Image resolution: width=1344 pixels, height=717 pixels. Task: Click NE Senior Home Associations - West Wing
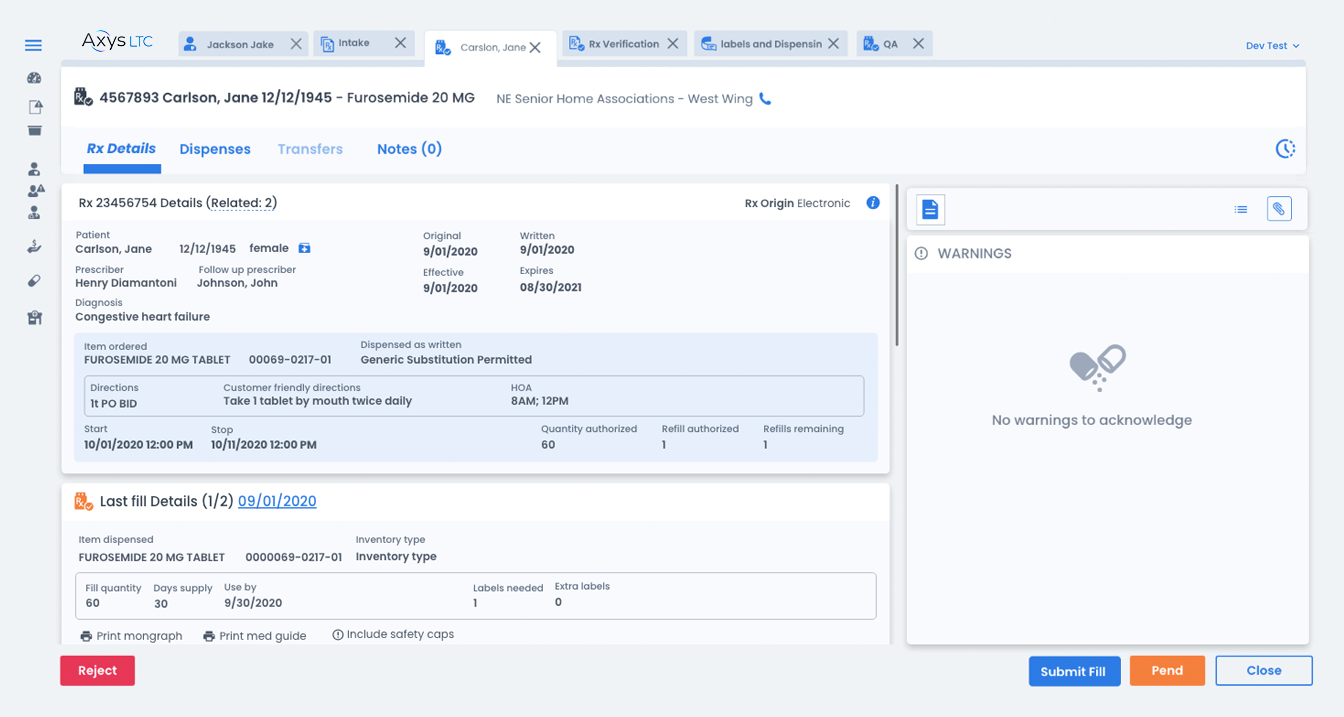click(x=625, y=99)
